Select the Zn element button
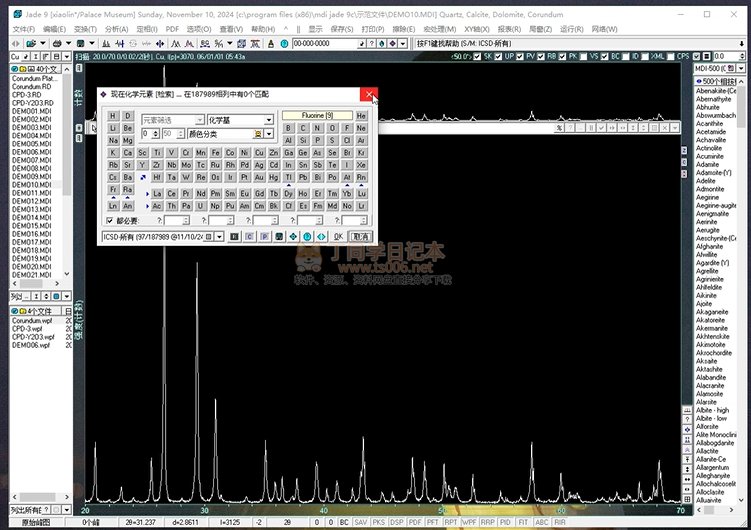The image size is (751, 530). (275, 153)
